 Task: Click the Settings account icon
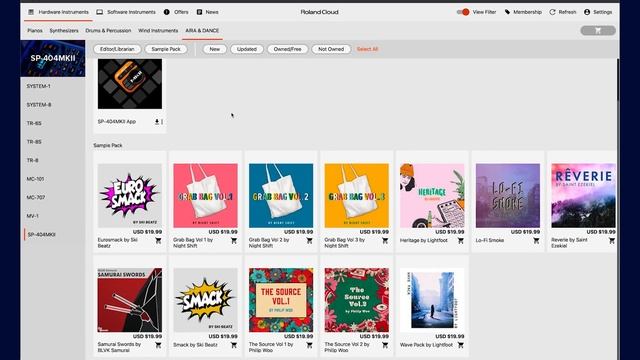[587, 12]
